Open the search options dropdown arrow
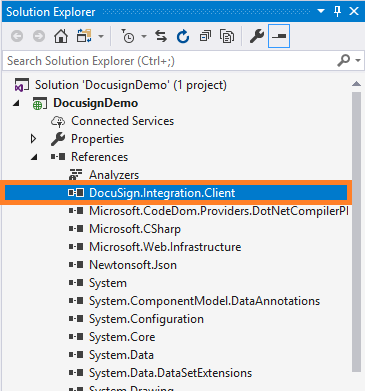 click(358, 61)
